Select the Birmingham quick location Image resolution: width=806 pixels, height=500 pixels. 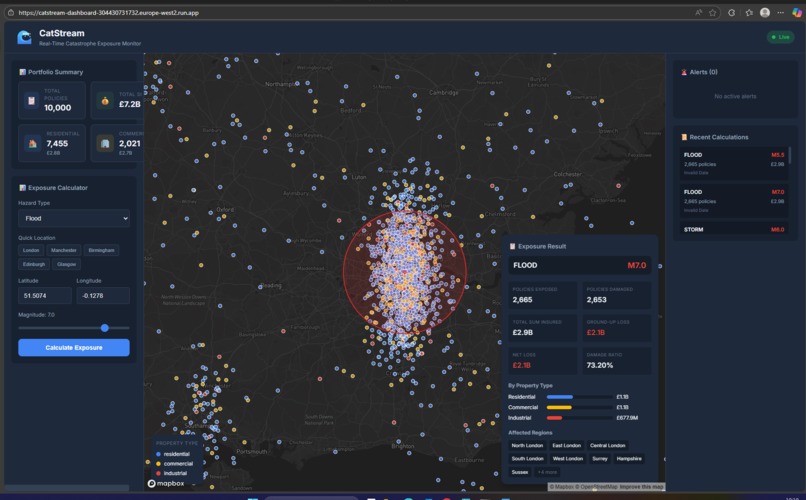(101, 250)
